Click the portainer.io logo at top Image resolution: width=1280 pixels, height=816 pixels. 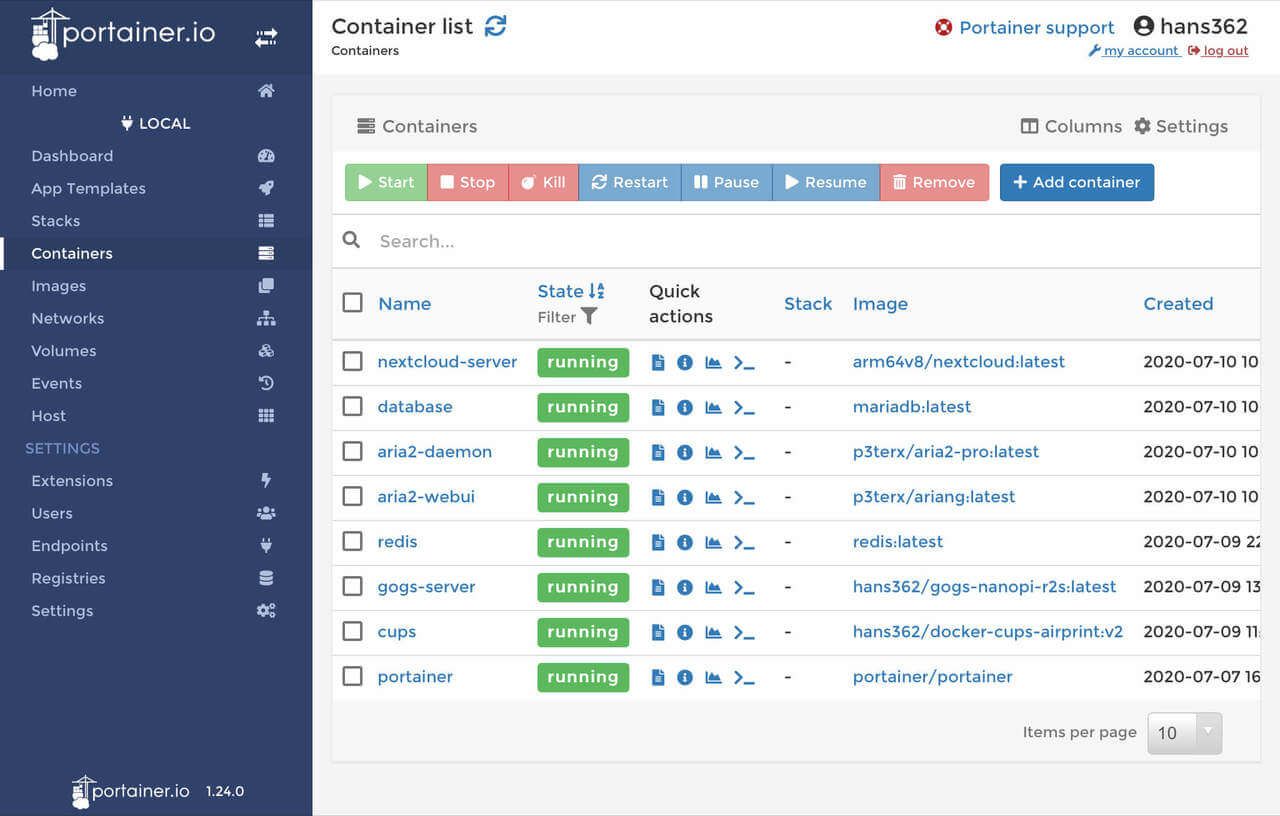pos(123,33)
